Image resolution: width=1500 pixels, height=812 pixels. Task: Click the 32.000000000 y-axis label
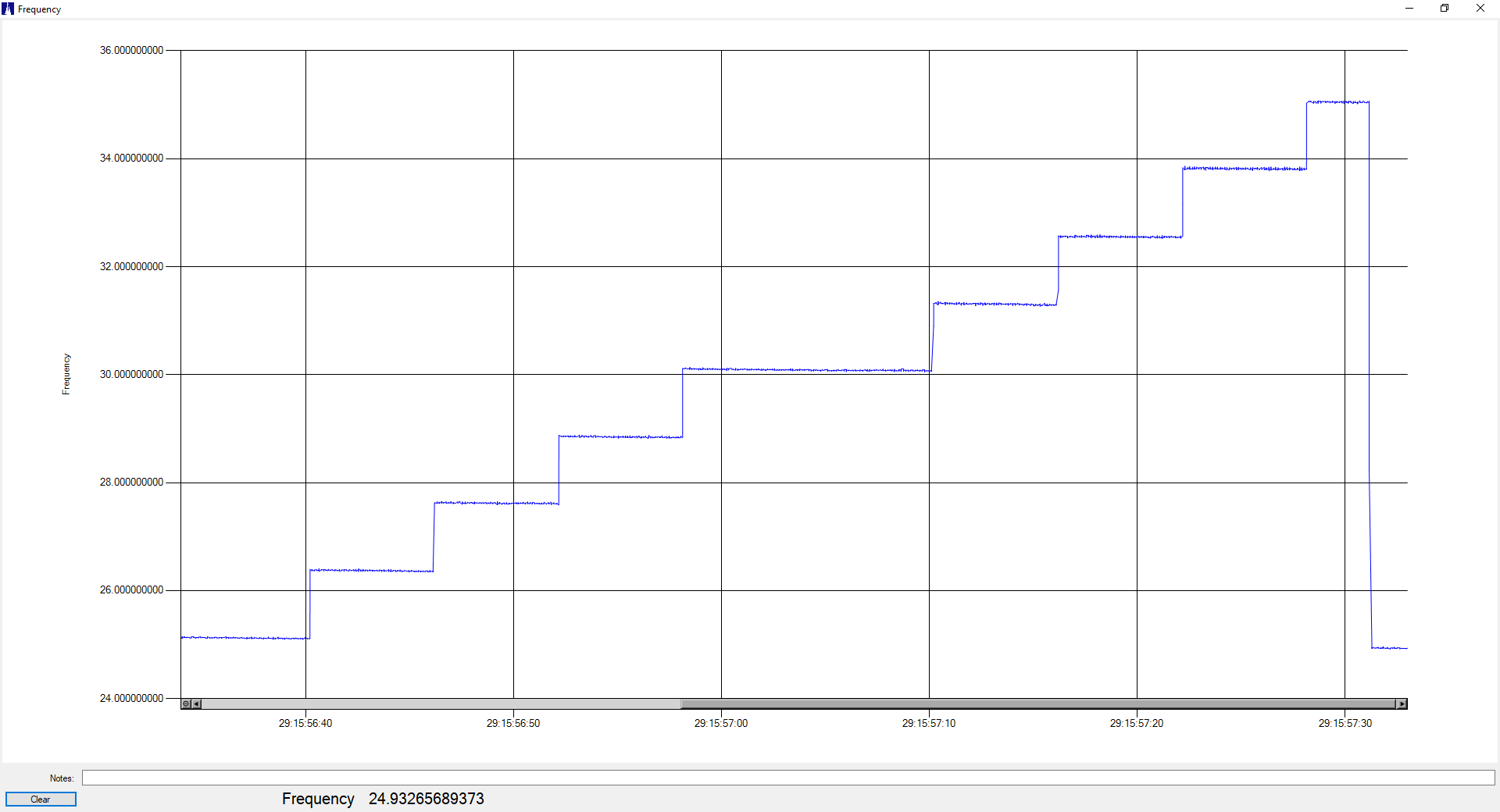(x=131, y=266)
